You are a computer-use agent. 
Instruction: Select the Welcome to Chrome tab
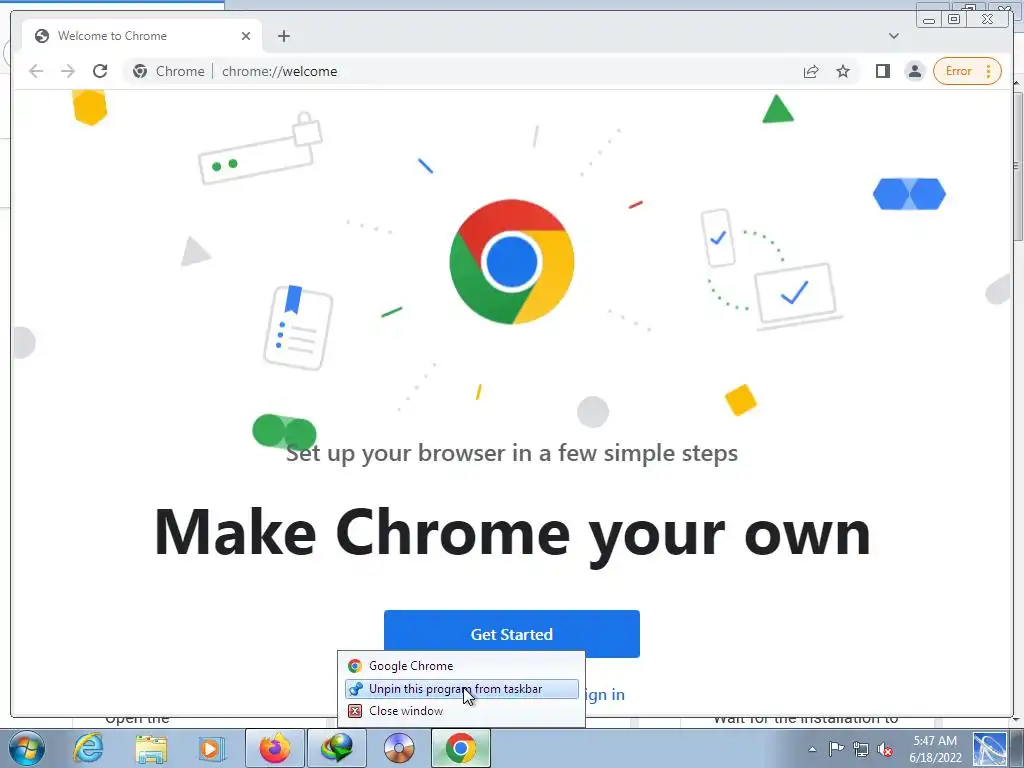pyautogui.click(x=142, y=36)
